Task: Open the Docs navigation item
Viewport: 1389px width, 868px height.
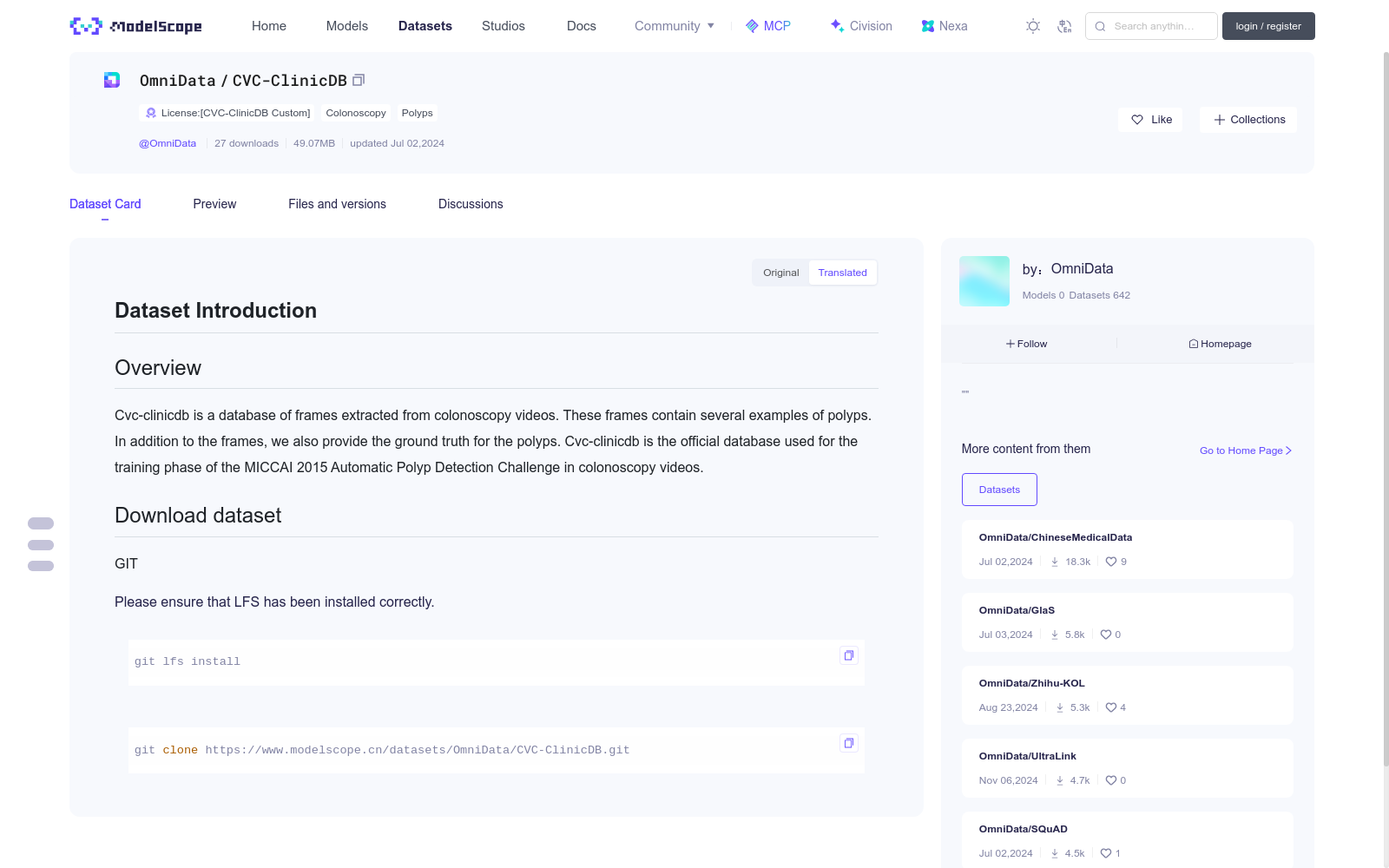Action: click(582, 26)
